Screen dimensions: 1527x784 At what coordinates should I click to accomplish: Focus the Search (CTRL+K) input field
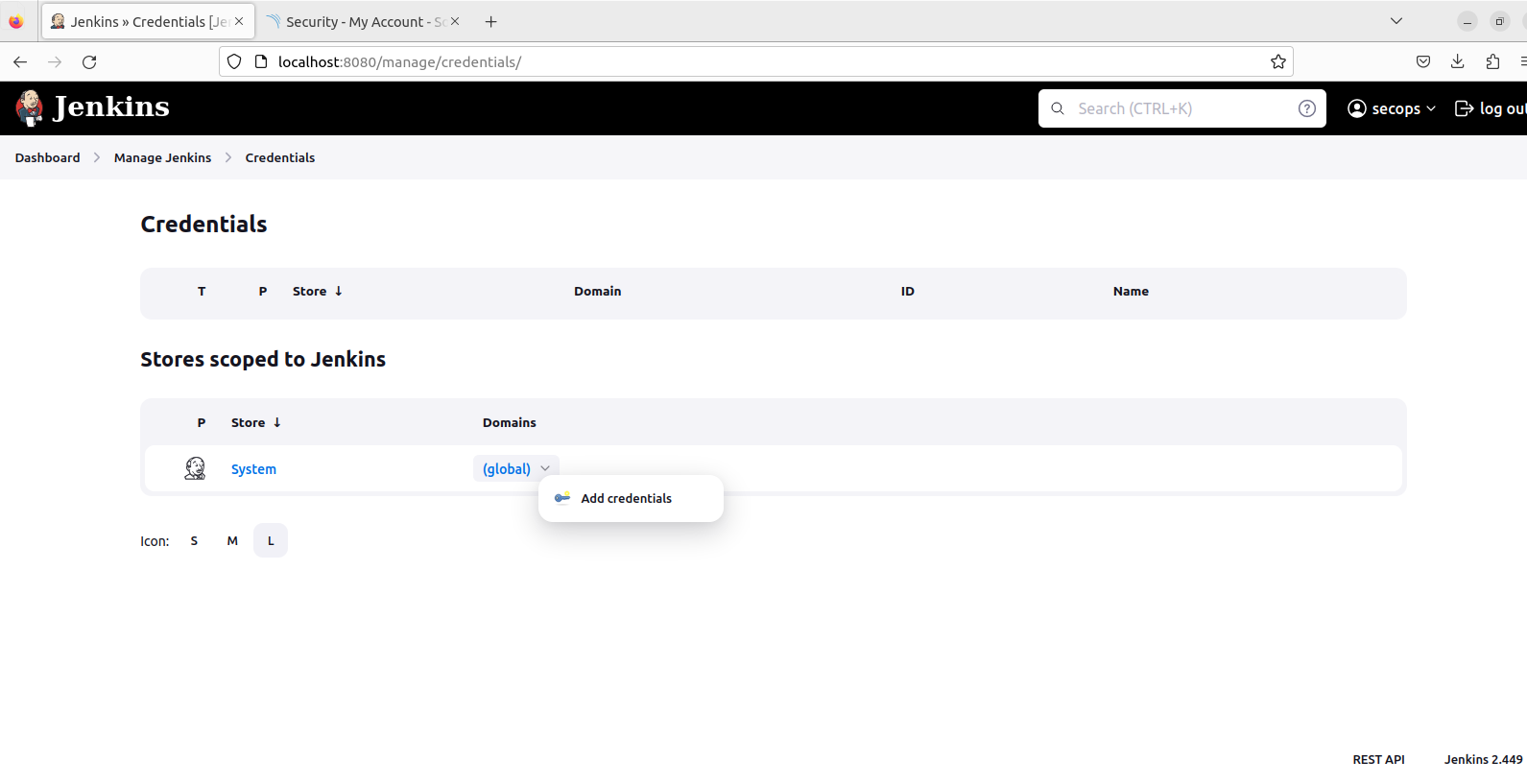[x=1182, y=108]
